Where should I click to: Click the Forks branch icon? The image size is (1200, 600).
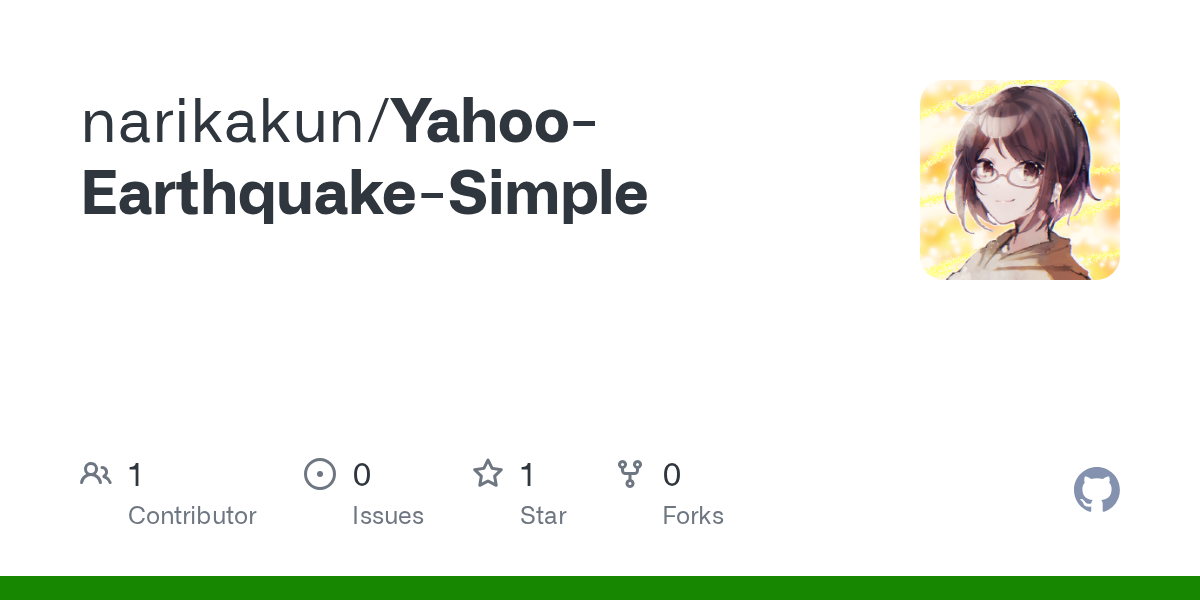coord(629,474)
